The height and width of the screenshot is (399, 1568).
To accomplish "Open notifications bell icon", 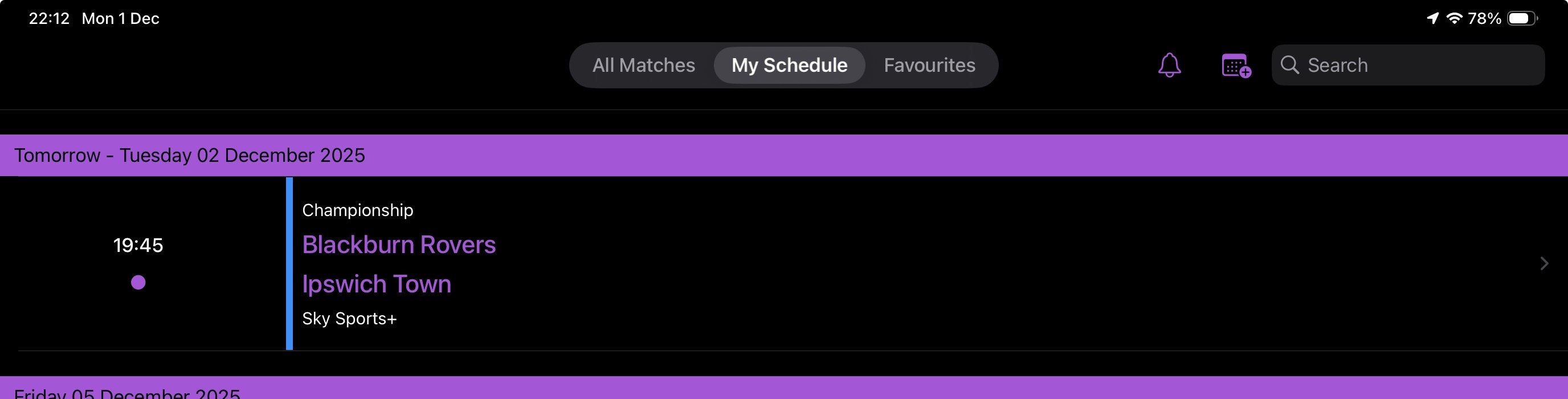I will point(1169,65).
